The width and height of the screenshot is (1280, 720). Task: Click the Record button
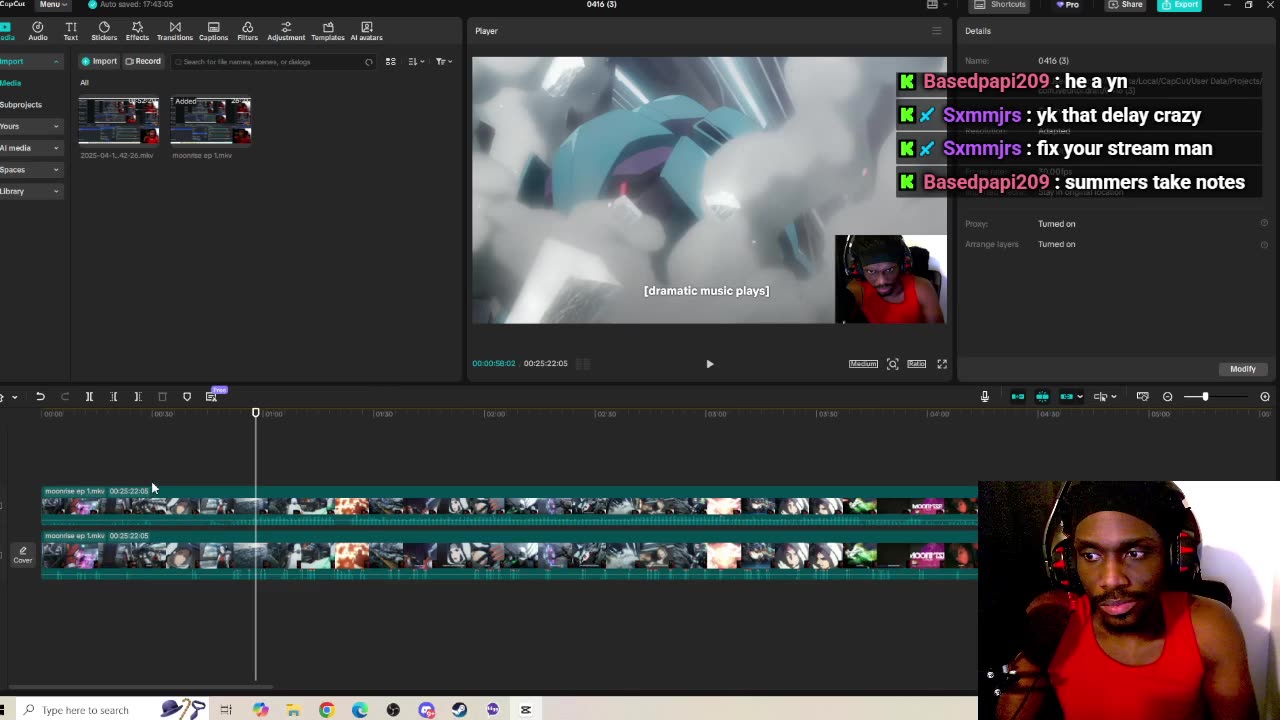pyautogui.click(x=142, y=62)
